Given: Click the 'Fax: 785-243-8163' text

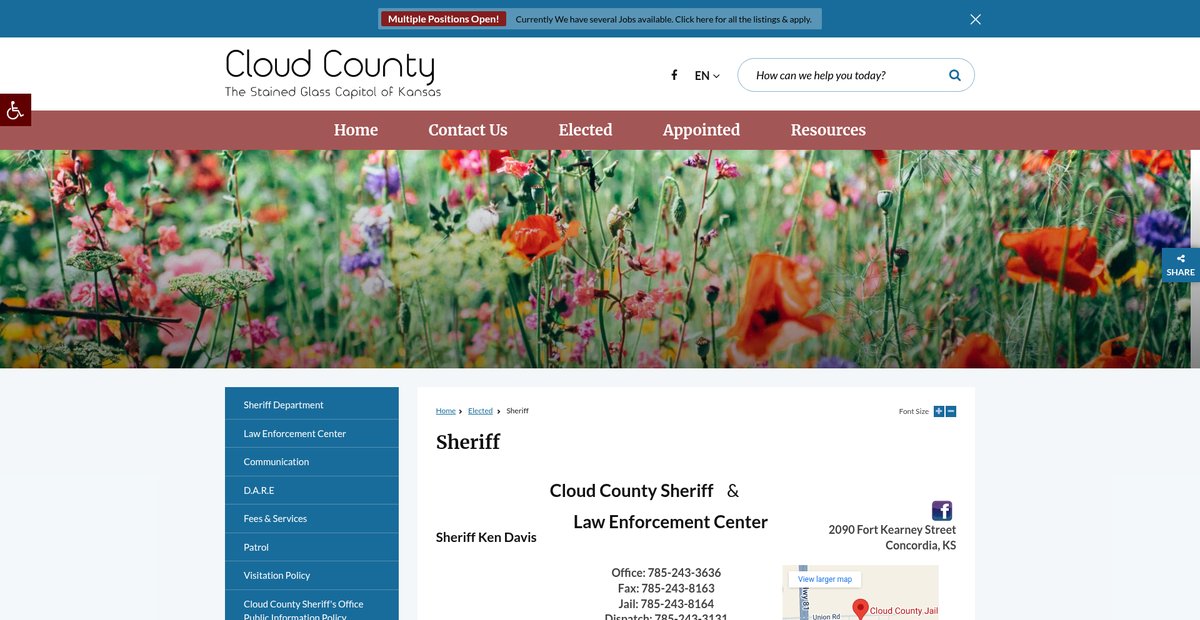Looking at the screenshot, I should tap(666, 589).
